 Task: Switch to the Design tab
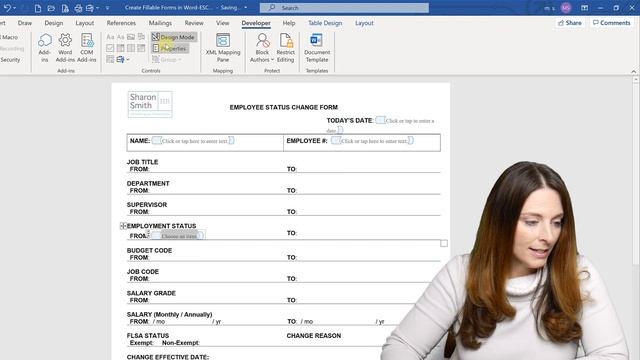tap(53, 23)
